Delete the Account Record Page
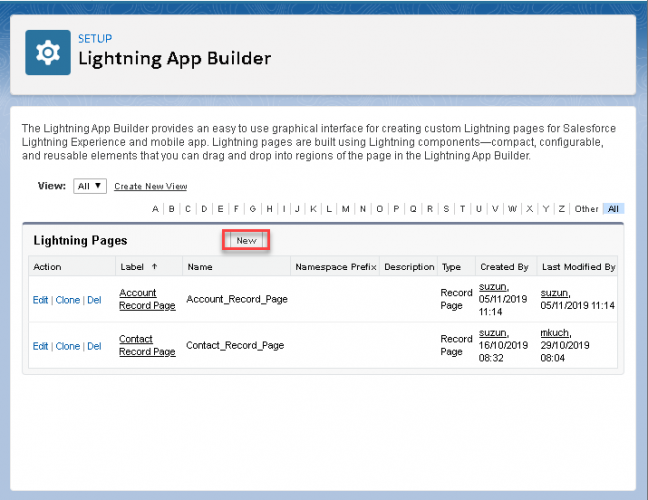The height and width of the screenshot is (500, 648). point(94,300)
